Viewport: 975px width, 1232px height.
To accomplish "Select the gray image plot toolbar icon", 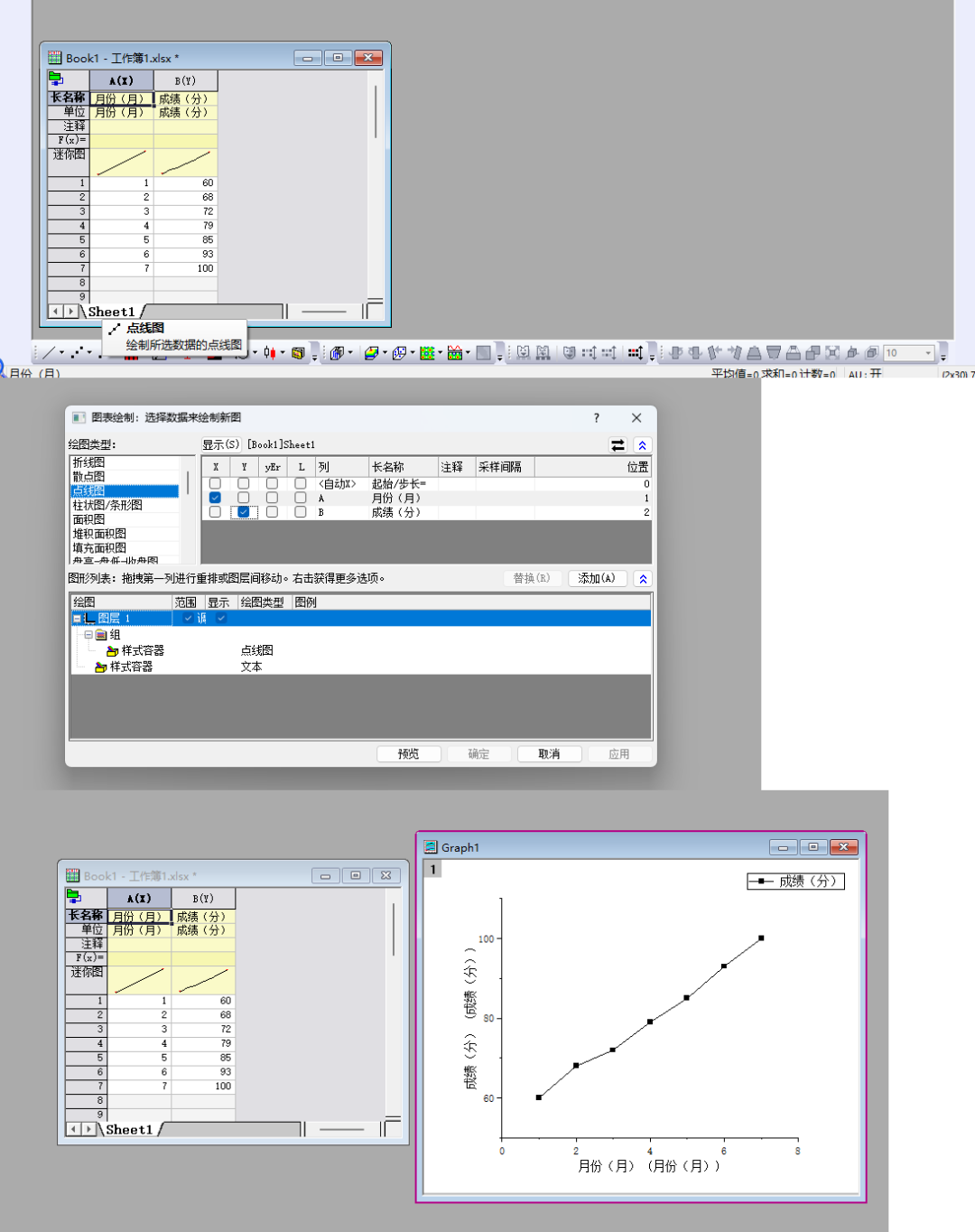I will click(483, 353).
